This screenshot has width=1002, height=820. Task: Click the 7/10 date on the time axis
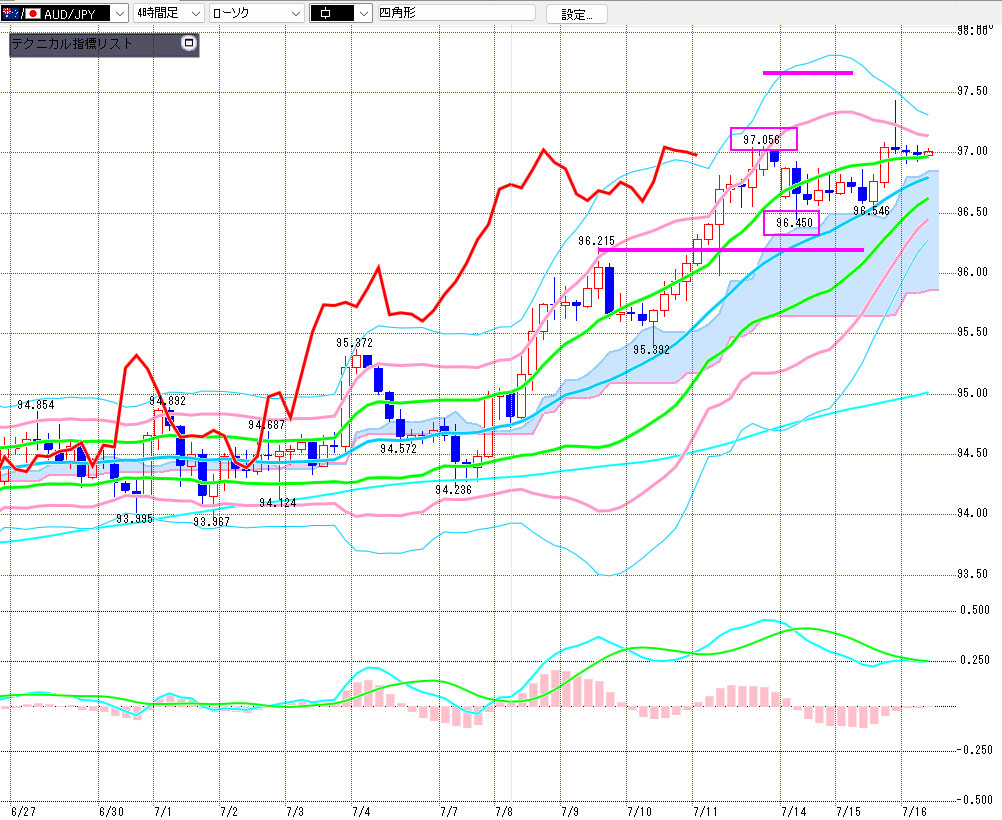639,812
